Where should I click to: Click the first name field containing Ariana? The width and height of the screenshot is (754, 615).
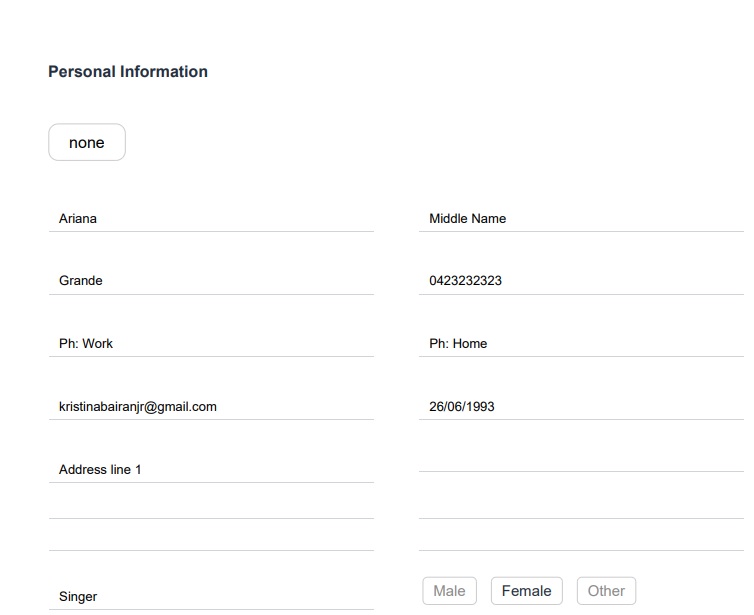(x=210, y=218)
